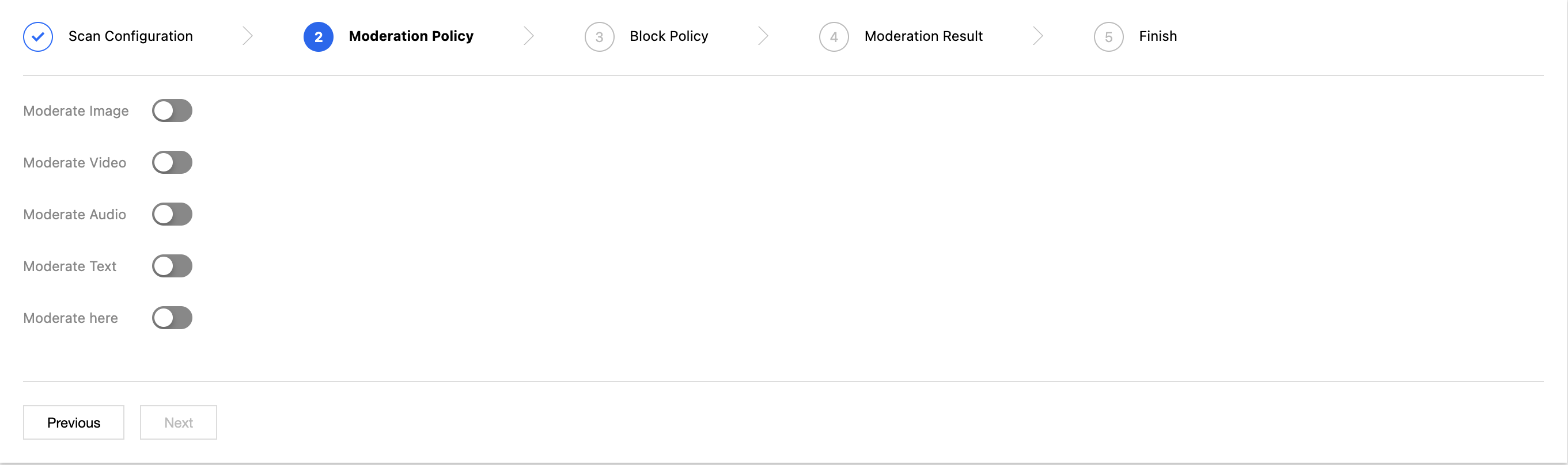This screenshot has width=1568, height=465.
Task: Click the step 3 number circle
Action: click(x=599, y=36)
